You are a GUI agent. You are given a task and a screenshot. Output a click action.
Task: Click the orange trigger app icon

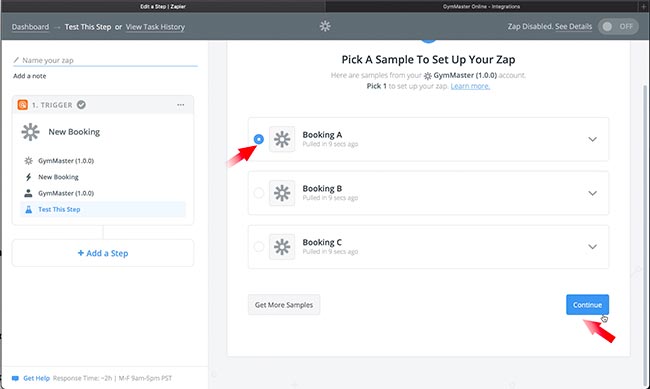[x=22, y=105]
